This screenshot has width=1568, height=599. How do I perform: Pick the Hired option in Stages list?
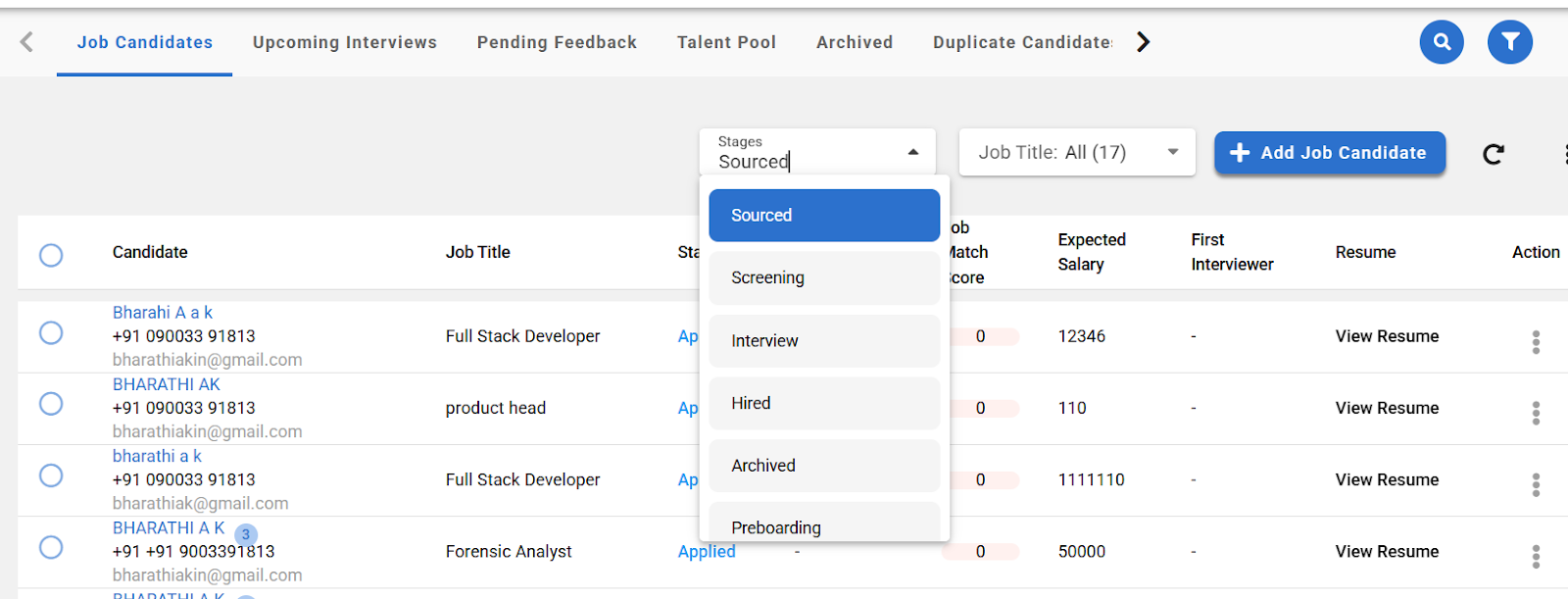[x=823, y=403]
